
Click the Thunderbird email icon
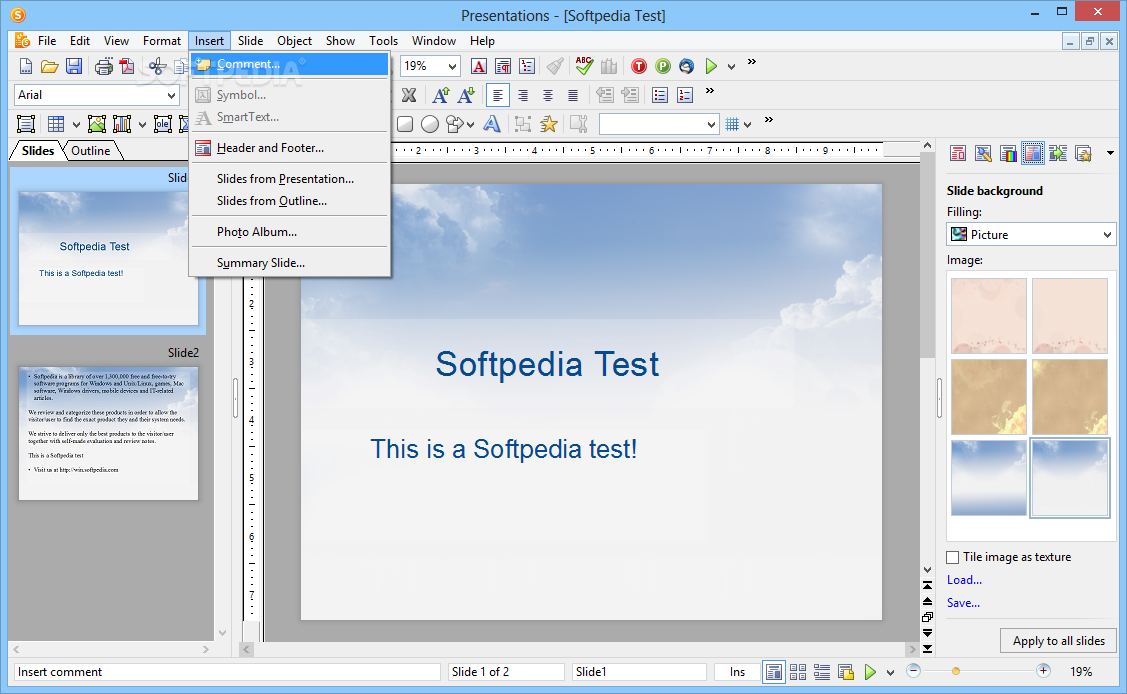[686, 66]
